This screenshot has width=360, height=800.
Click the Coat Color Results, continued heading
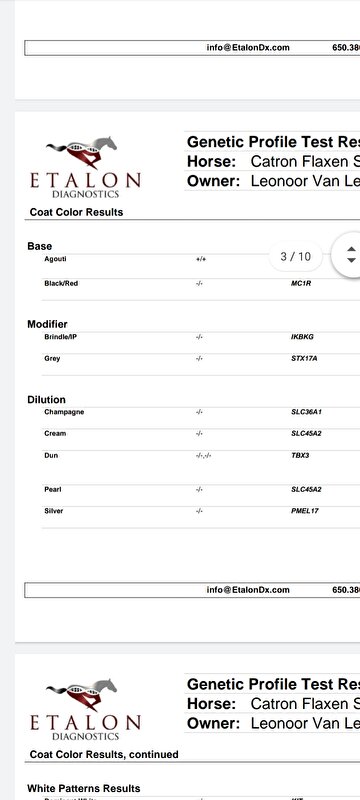point(104,754)
